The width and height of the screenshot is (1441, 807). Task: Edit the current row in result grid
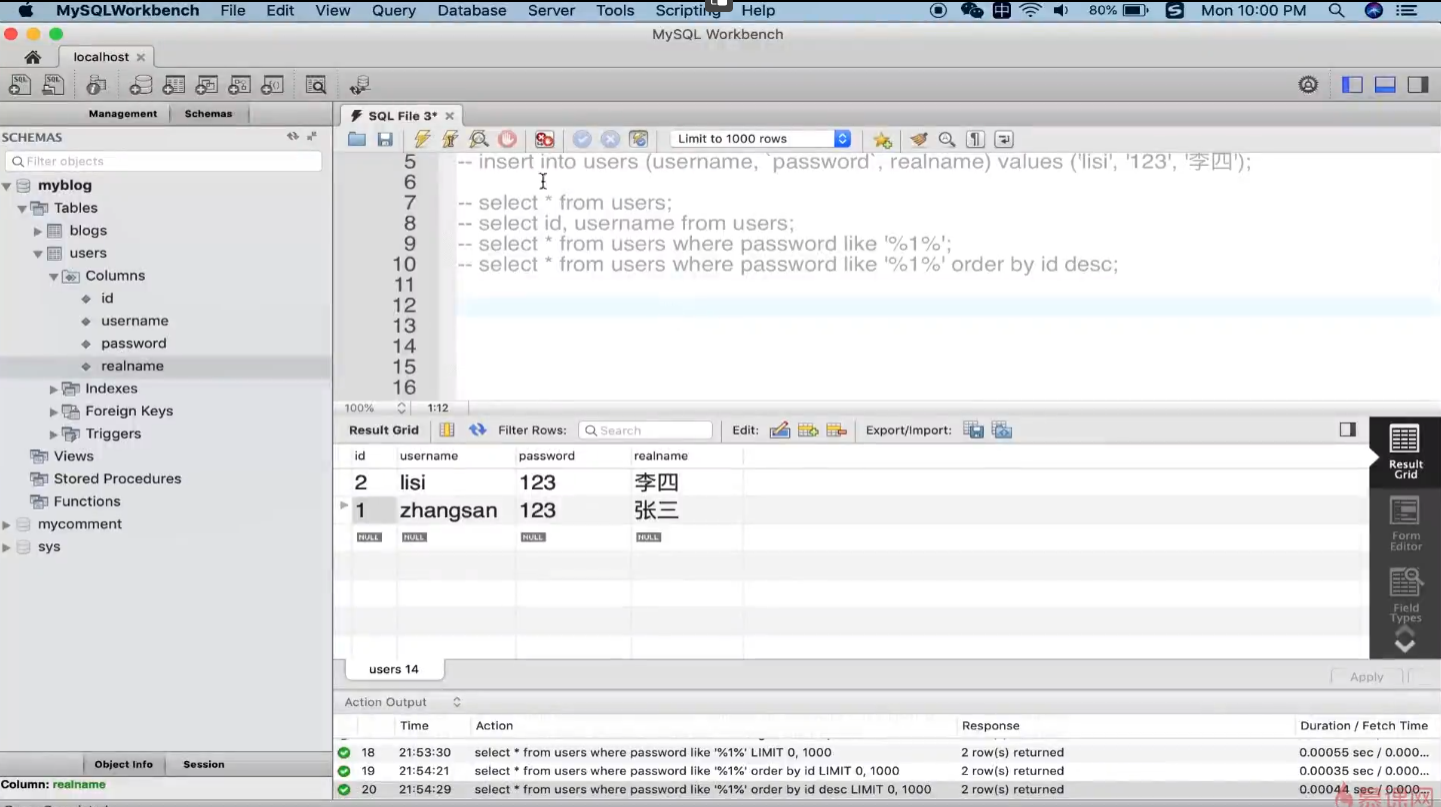coord(780,430)
